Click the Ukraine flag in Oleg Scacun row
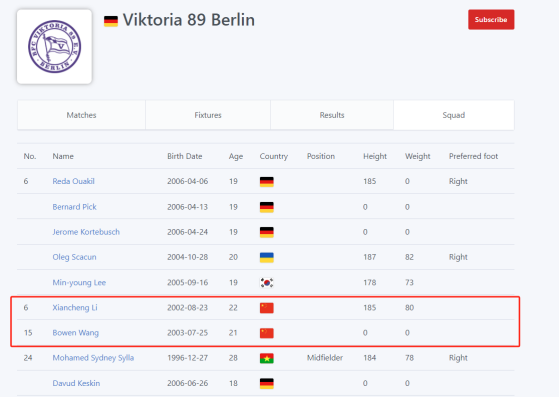The image size is (560, 397). pyautogui.click(x=267, y=257)
